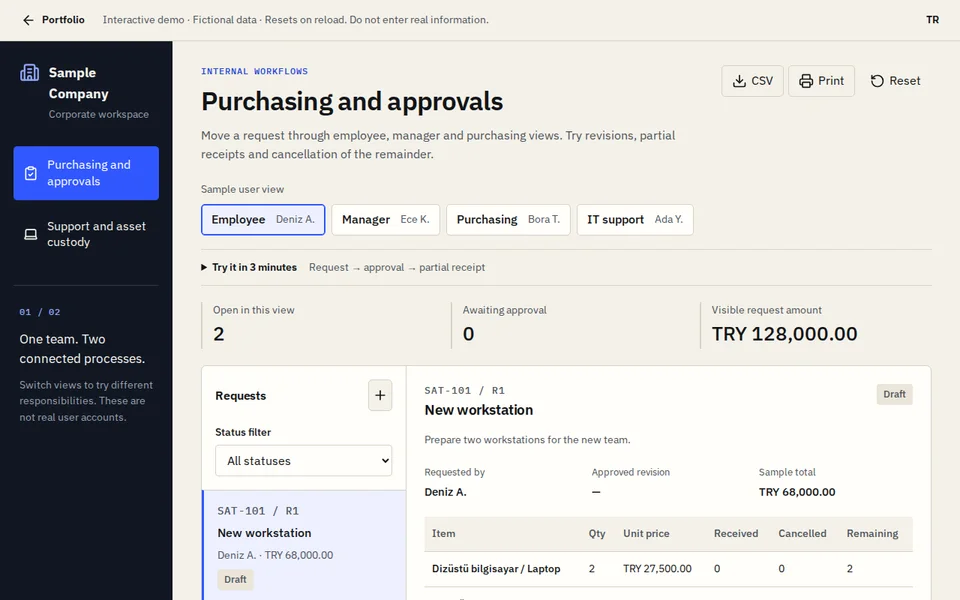Add a new request with the plus button
The width and height of the screenshot is (960, 600).
[x=380, y=396]
